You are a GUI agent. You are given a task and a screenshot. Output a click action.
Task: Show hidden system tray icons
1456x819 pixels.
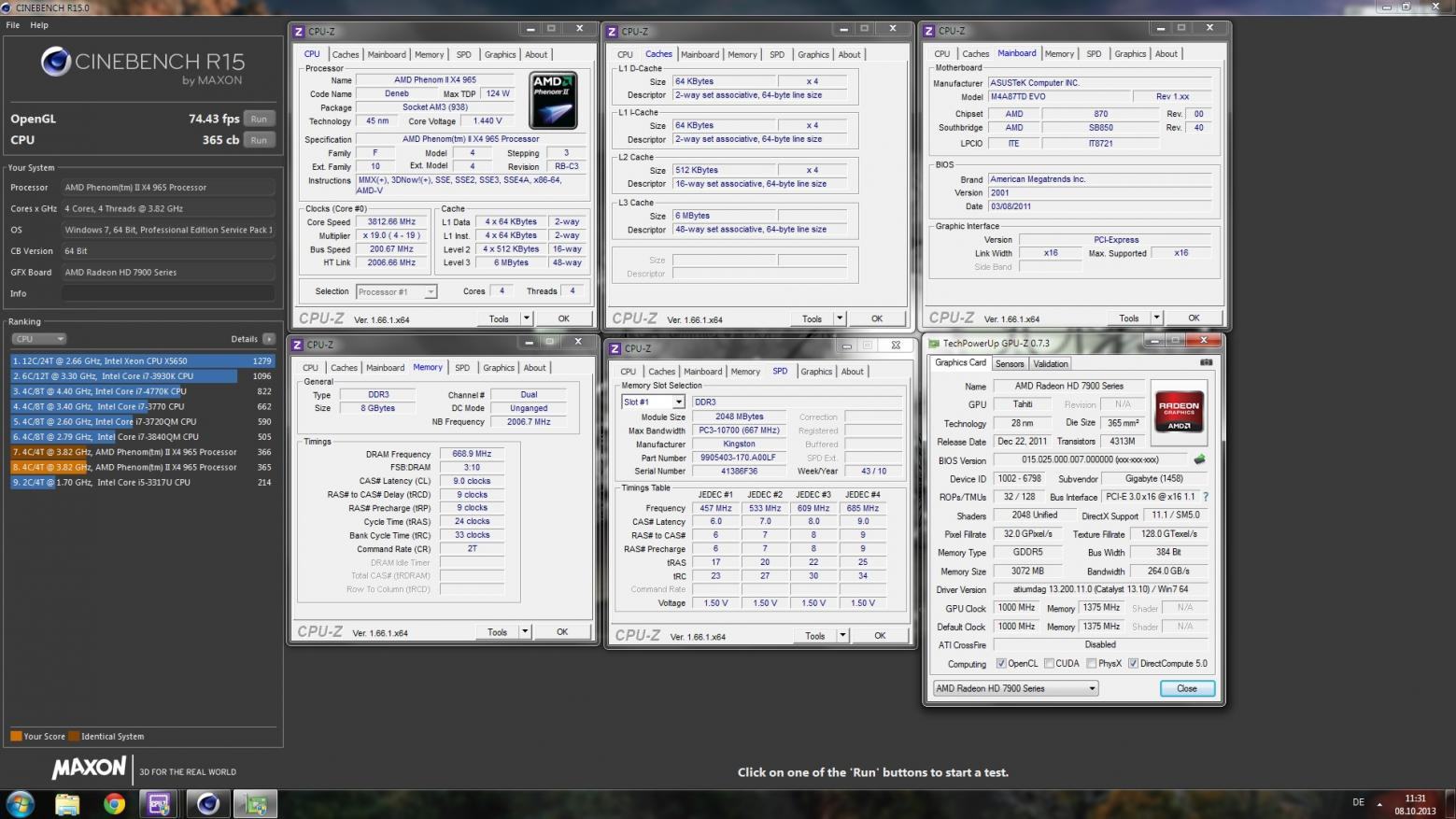(1379, 803)
